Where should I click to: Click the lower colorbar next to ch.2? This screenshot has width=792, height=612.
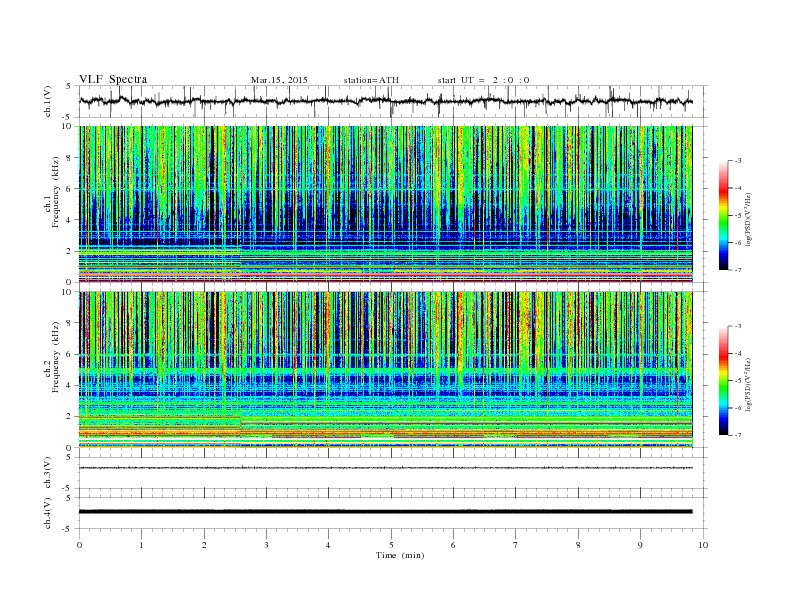pos(724,380)
